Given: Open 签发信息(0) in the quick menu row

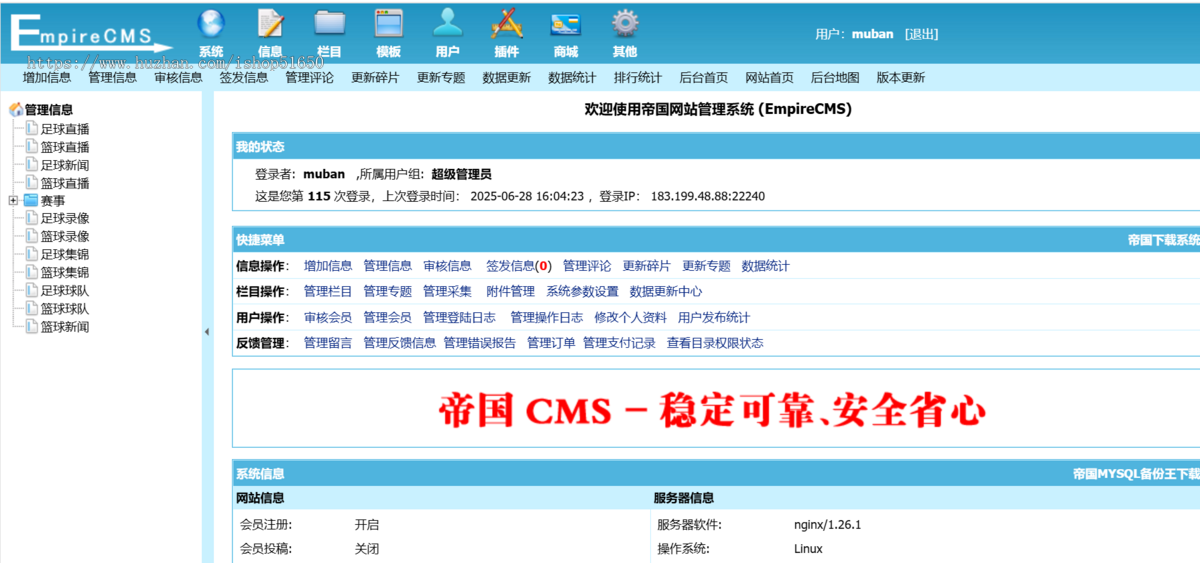Looking at the screenshot, I should (x=519, y=266).
